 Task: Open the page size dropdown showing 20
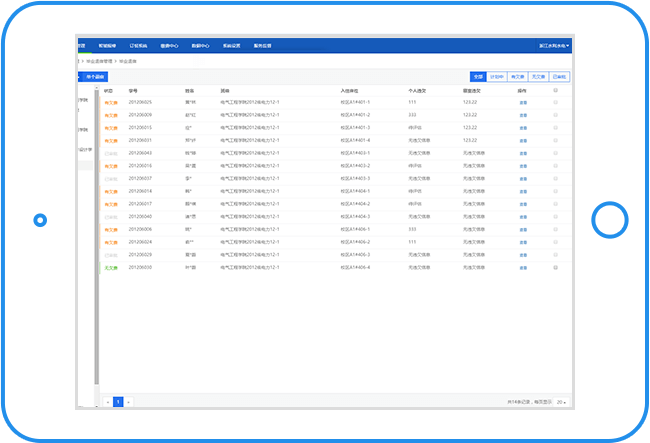coord(561,402)
